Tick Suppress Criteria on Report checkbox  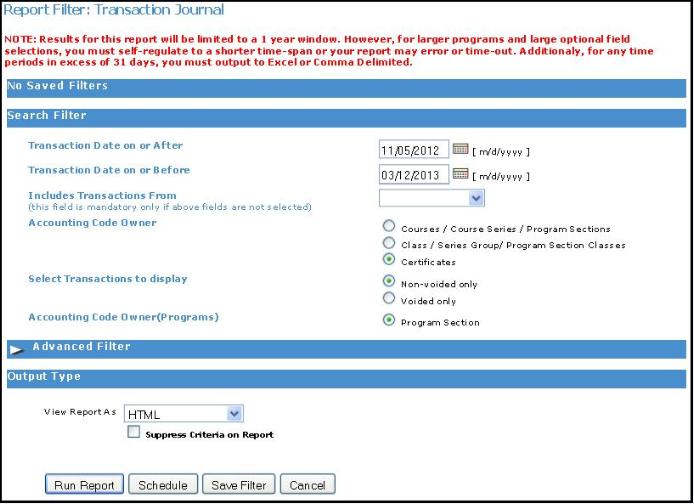pyautogui.click(x=133, y=432)
